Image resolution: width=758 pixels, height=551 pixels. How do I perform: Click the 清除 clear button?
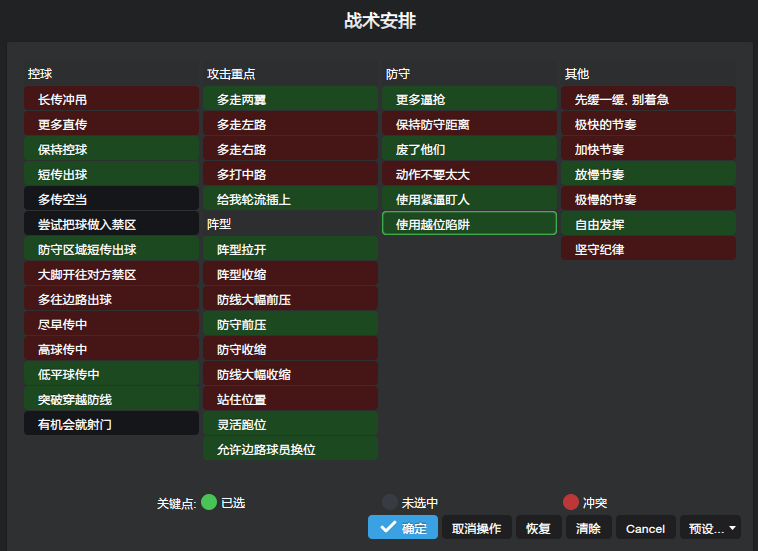tap(589, 528)
